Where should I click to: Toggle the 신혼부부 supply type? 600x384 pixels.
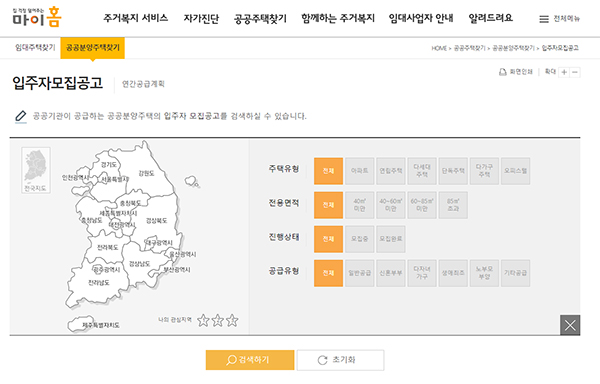point(391,273)
